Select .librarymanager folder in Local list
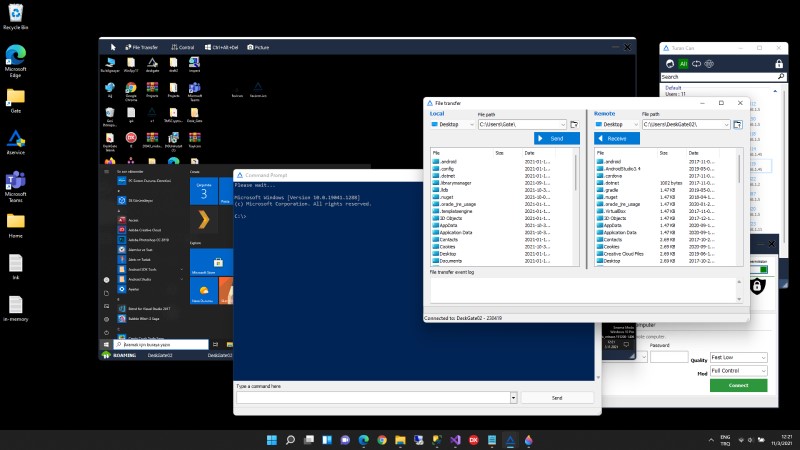Image resolution: width=800 pixels, height=450 pixels. click(x=452, y=183)
